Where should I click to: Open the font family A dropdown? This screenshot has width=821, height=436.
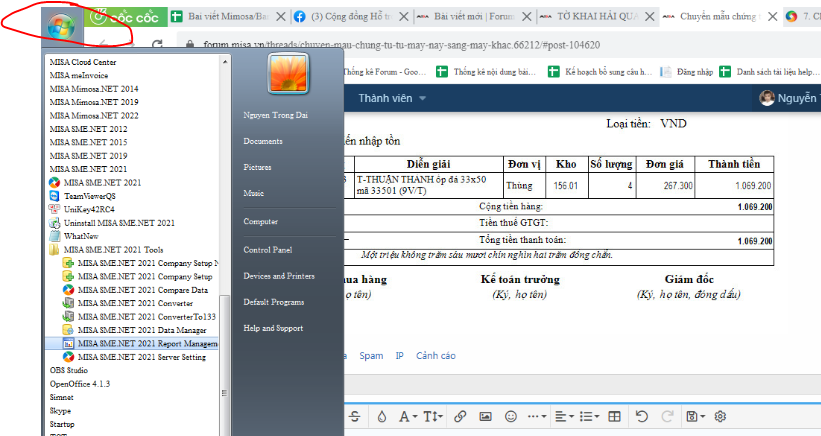tap(408, 417)
